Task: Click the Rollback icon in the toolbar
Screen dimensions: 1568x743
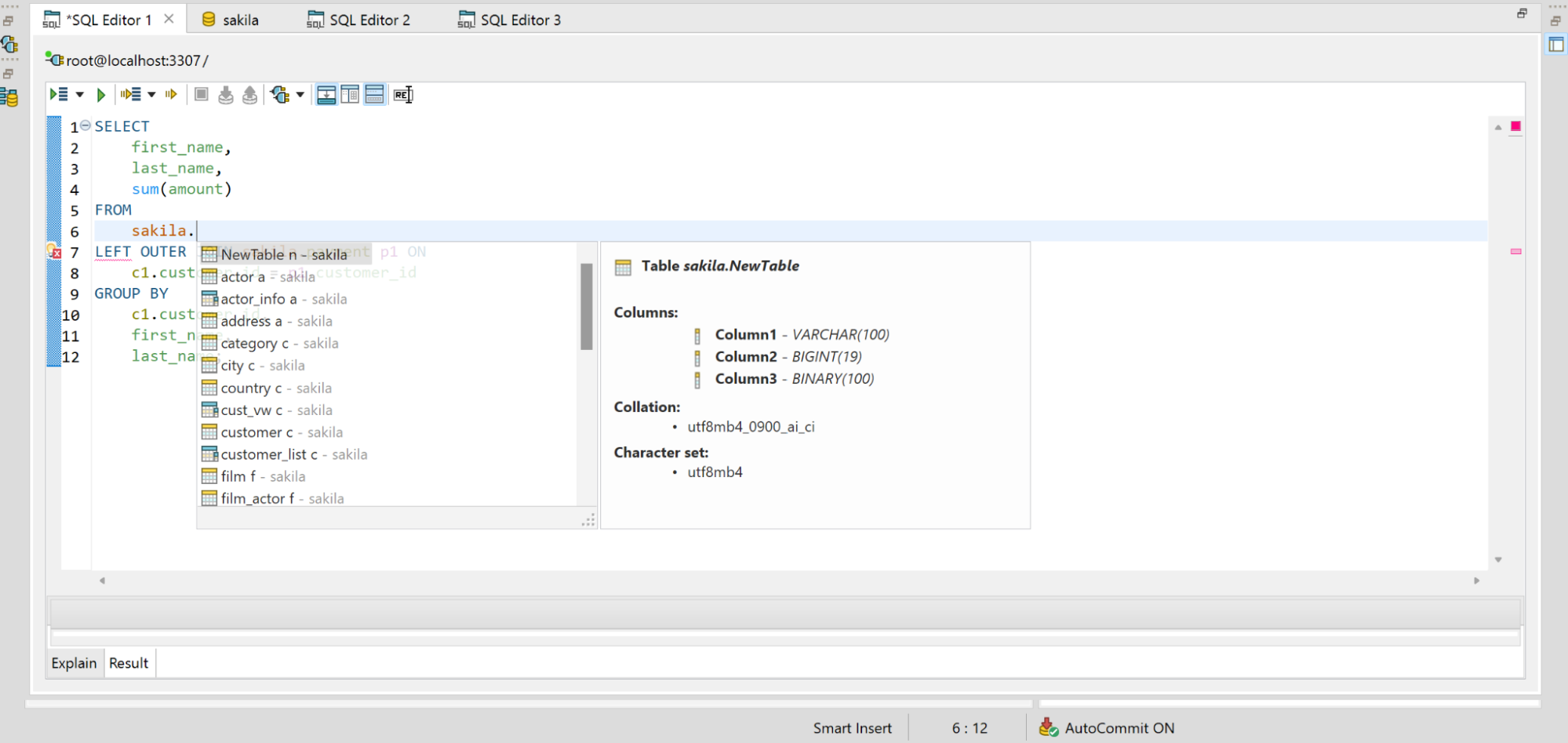Action: point(249,95)
